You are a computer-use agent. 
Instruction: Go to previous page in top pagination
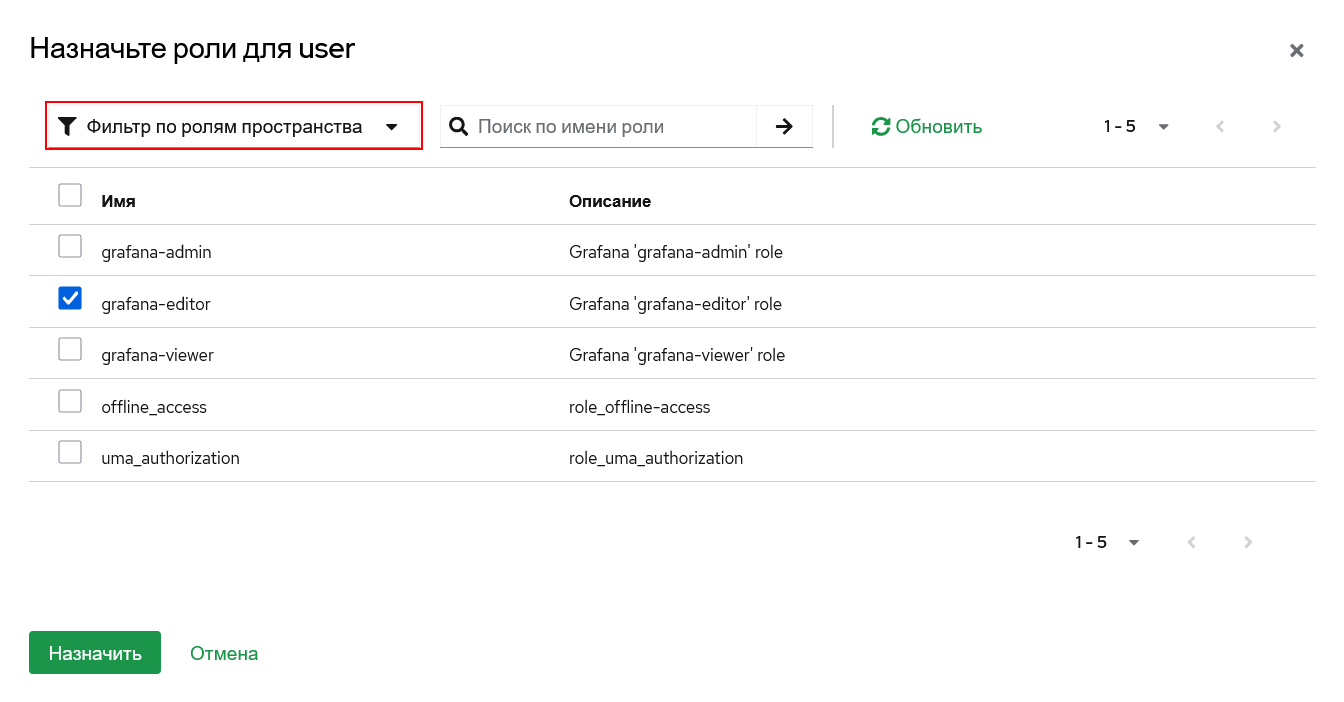pyautogui.click(x=1220, y=127)
